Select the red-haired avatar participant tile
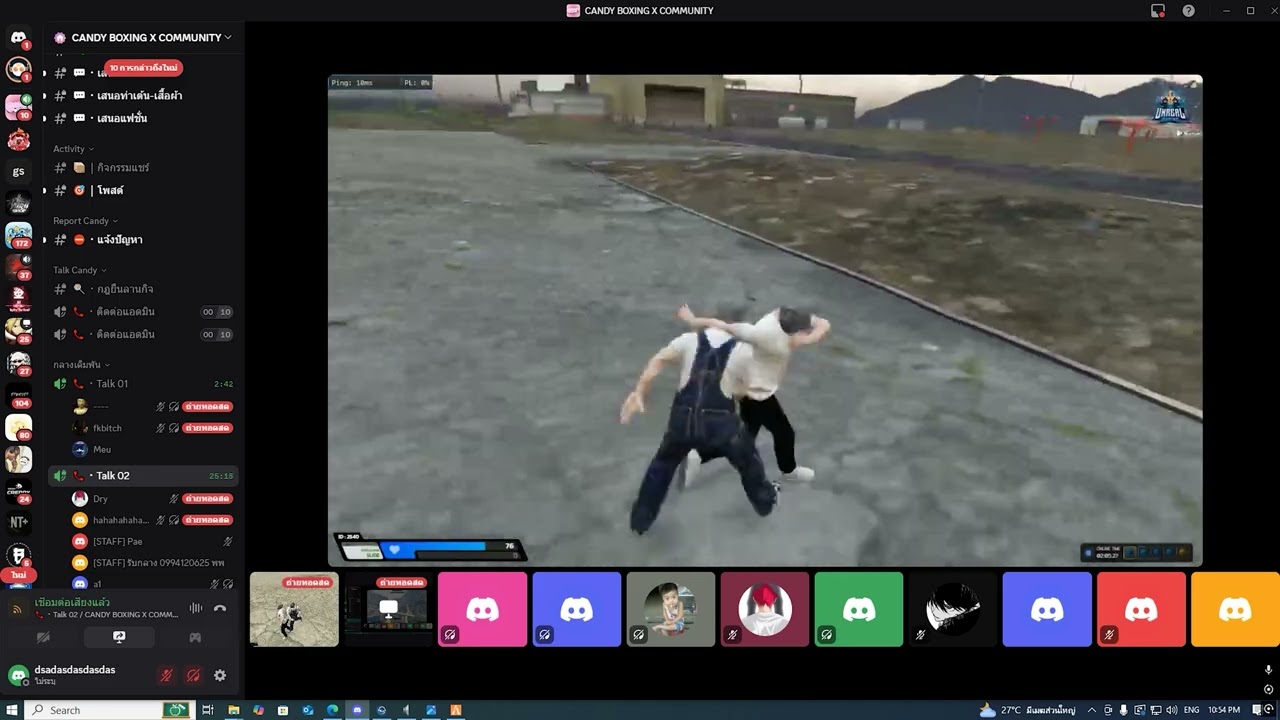 (765, 609)
